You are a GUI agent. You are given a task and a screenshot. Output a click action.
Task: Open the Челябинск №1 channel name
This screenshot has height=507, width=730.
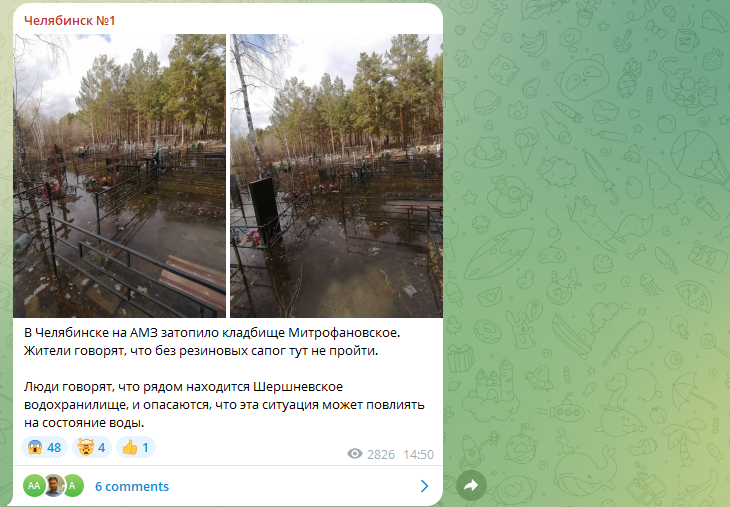pyautogui.click(x=69, y=20)
